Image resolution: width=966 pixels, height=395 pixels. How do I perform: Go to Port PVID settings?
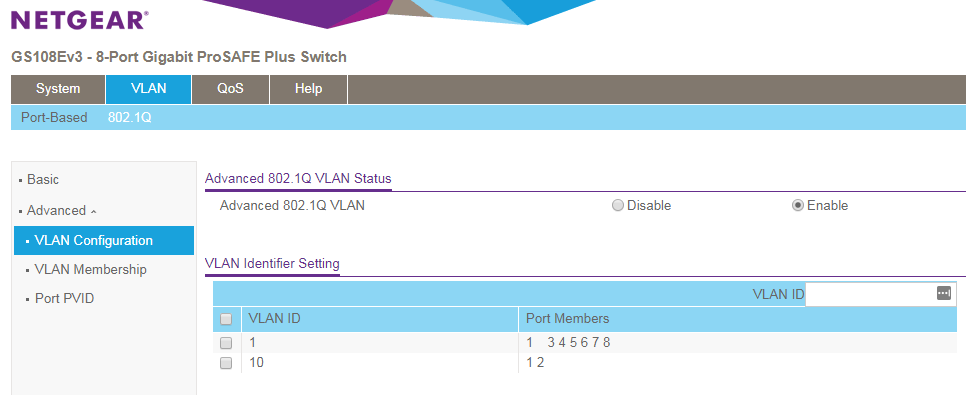(64, 299)
